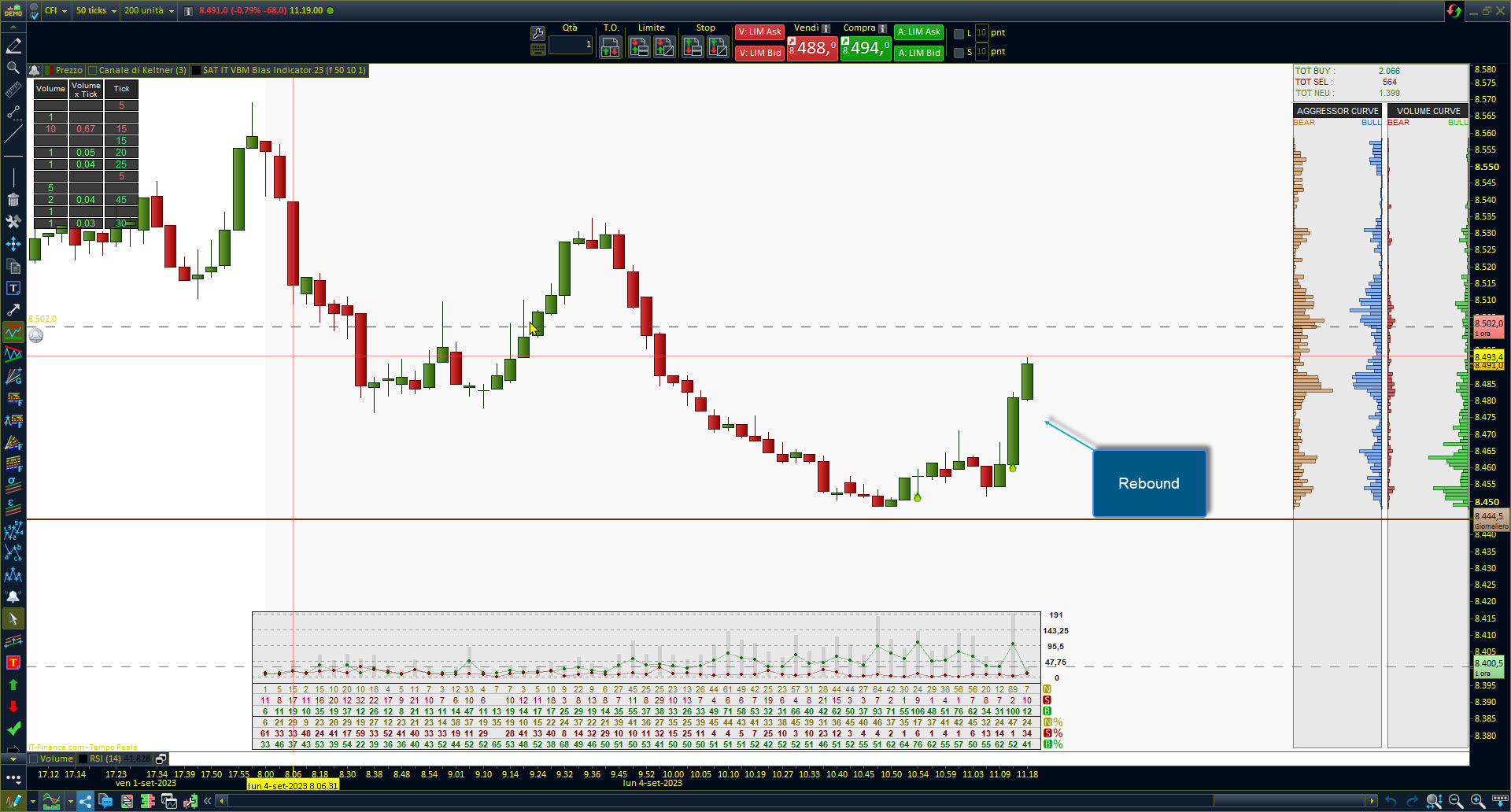The image size is (1511, 812).
Task: Click the detach indicator panel icon
Action: click(x=161, y=758)
